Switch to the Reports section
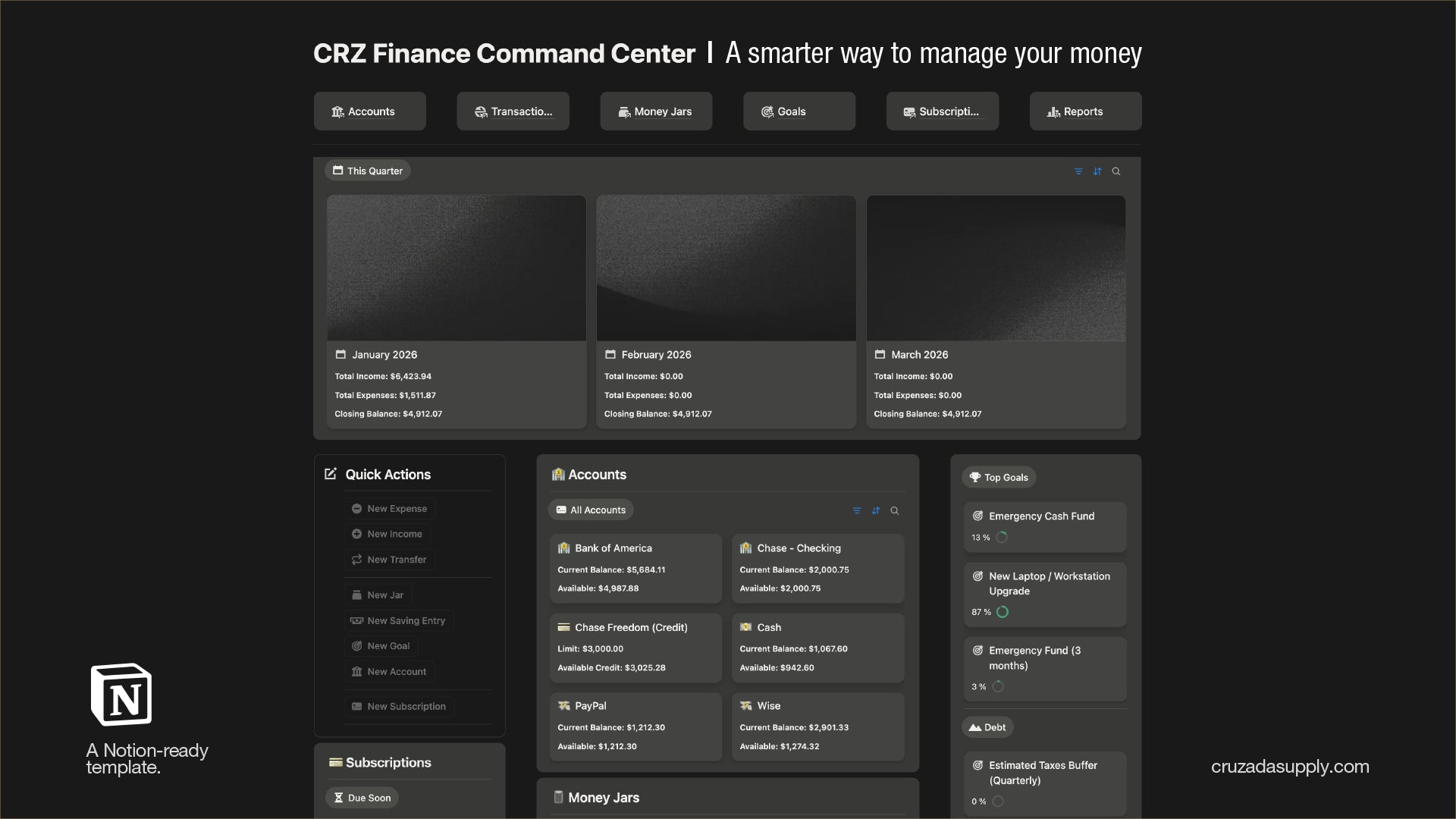The image size is (1456, 819). pos(1084,111)
